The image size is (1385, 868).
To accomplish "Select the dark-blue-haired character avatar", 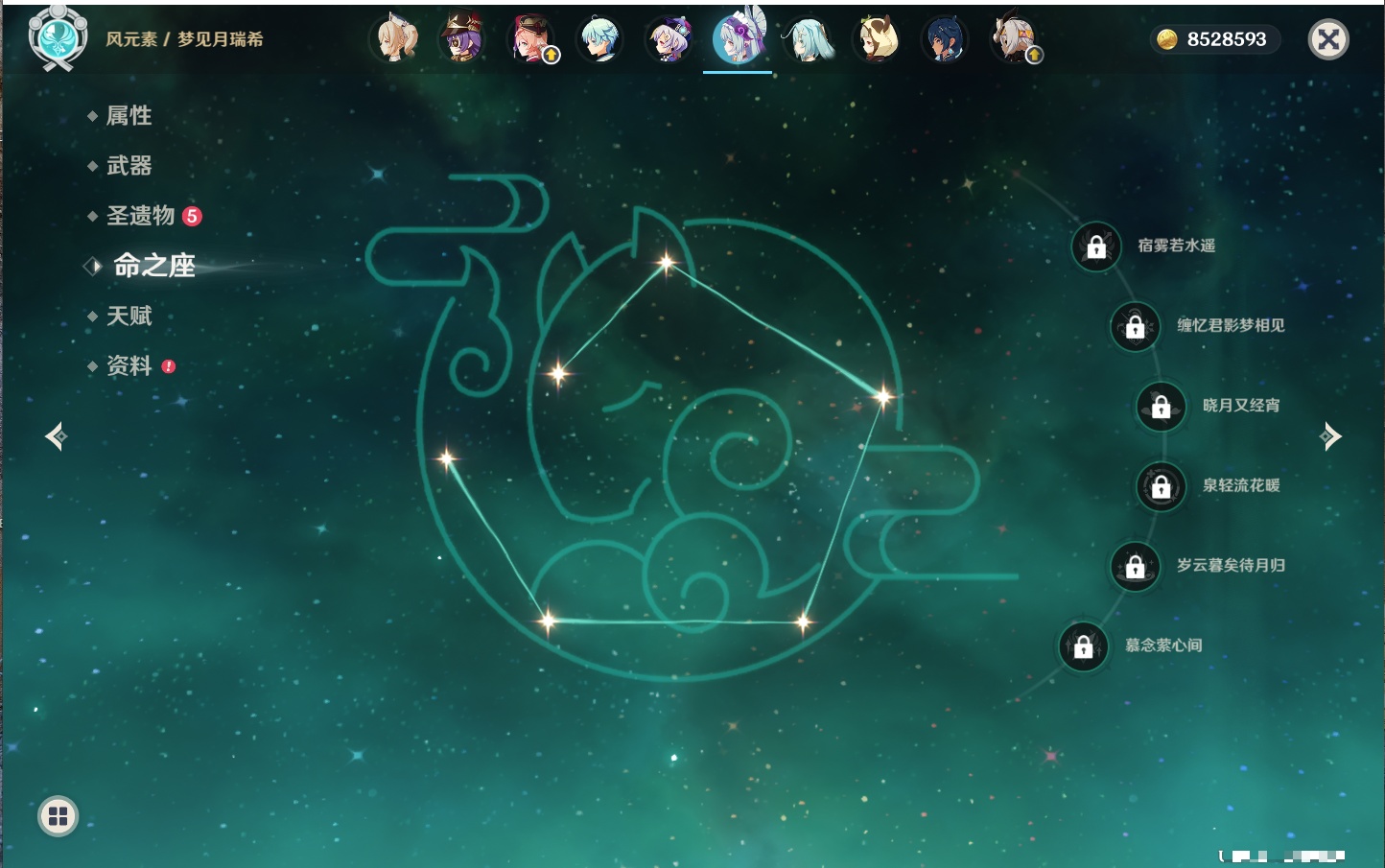I will pos(945,39).
